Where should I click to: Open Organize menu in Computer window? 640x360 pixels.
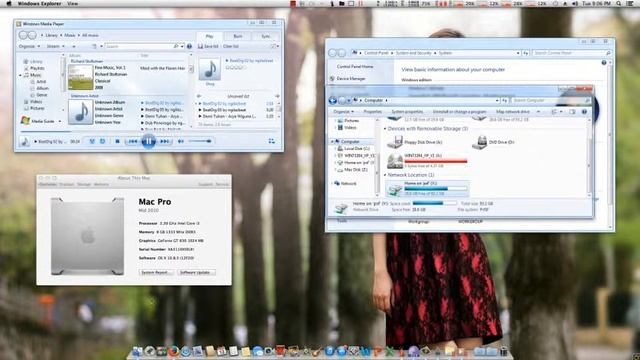343,111
